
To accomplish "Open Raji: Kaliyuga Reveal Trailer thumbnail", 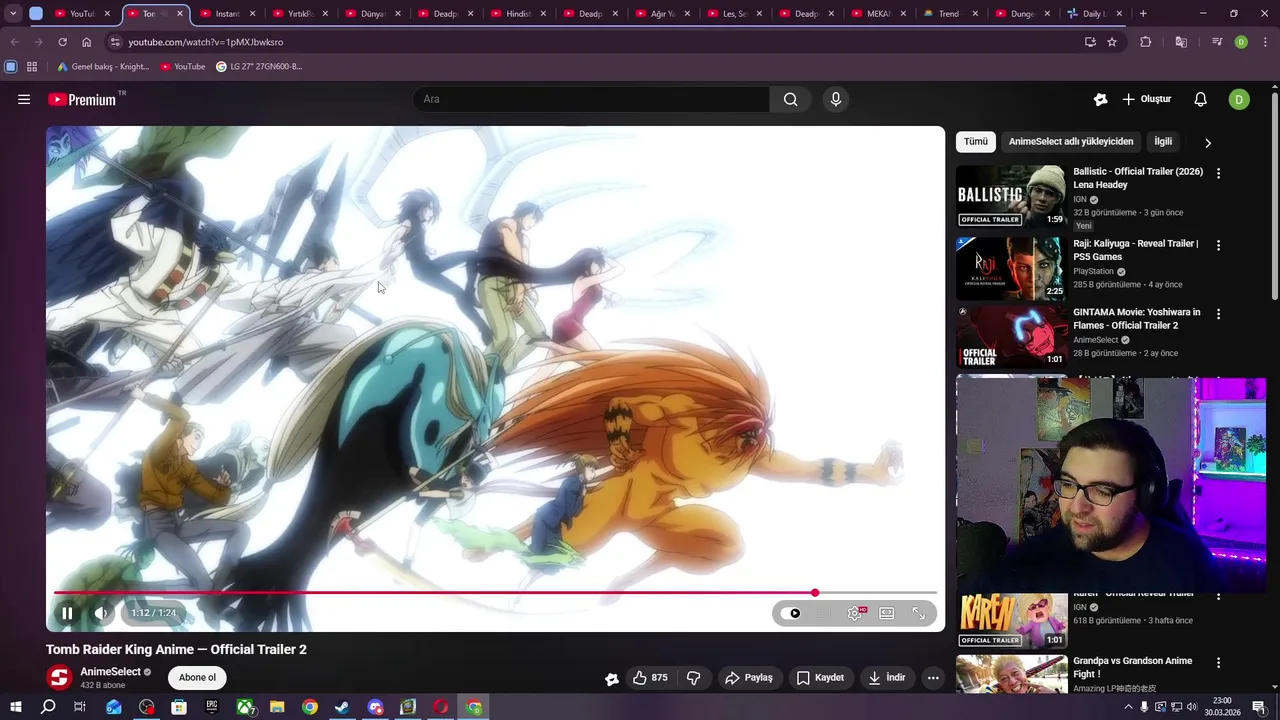I will [x=1011, y=268].
